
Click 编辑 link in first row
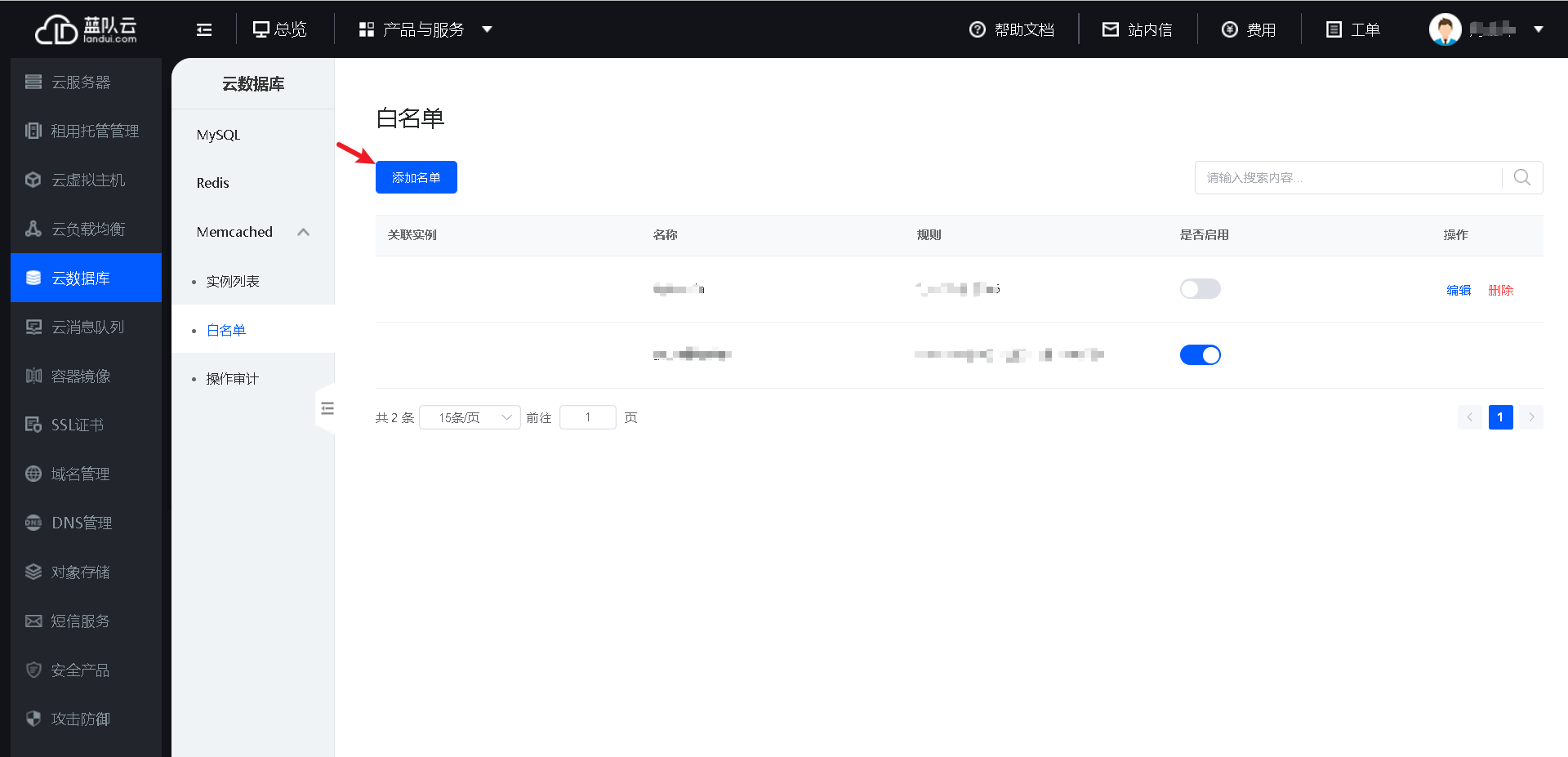(x=1458, y=290)
